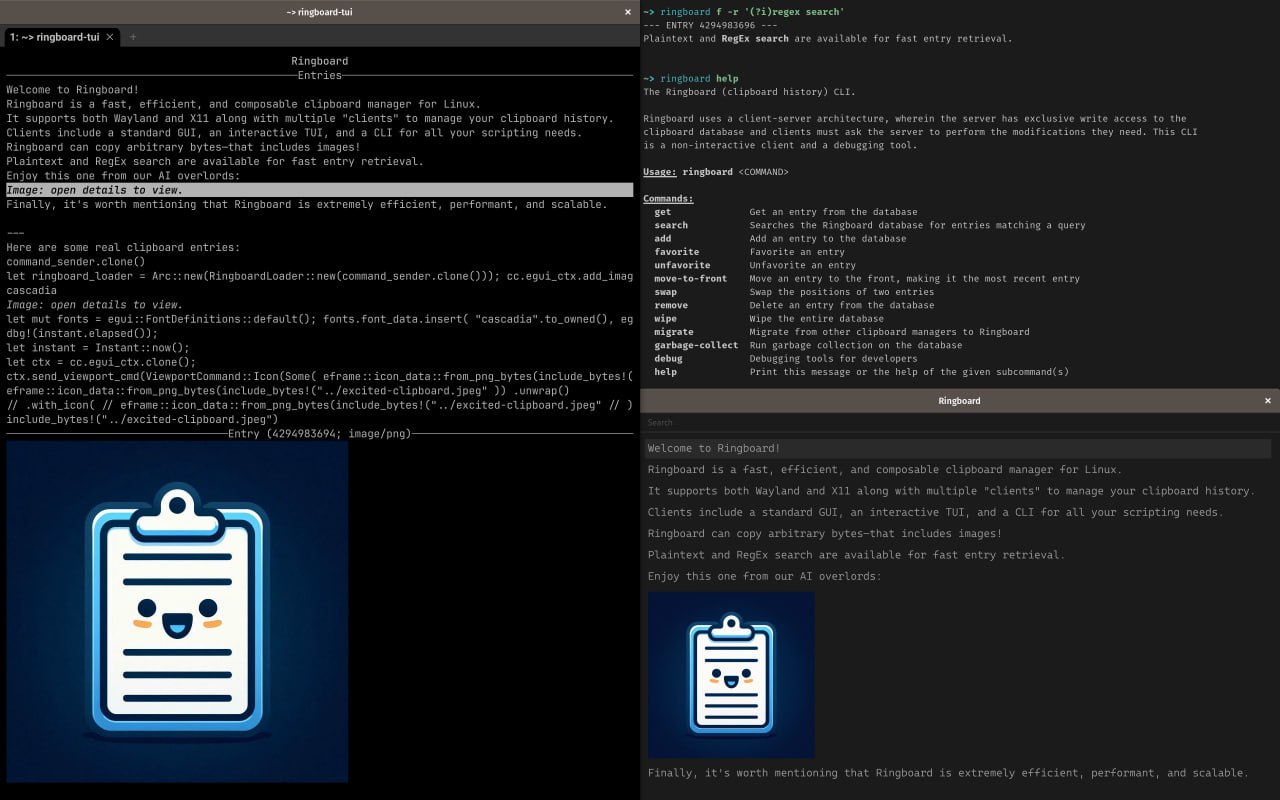Image resolution: width=1280 pixels, height=800 pixels.
Task: Pick the 'command_sender.clone()' entry in the TUI
Action: point(75,261)
